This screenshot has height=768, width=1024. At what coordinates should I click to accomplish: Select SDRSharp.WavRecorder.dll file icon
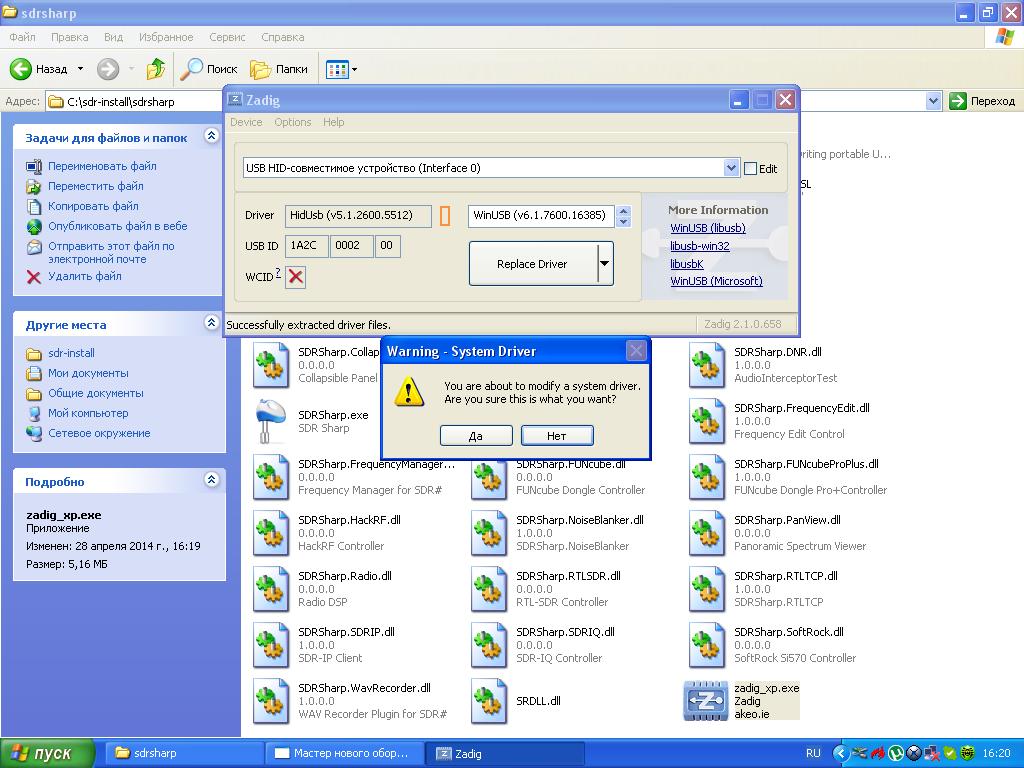(271, 701)
